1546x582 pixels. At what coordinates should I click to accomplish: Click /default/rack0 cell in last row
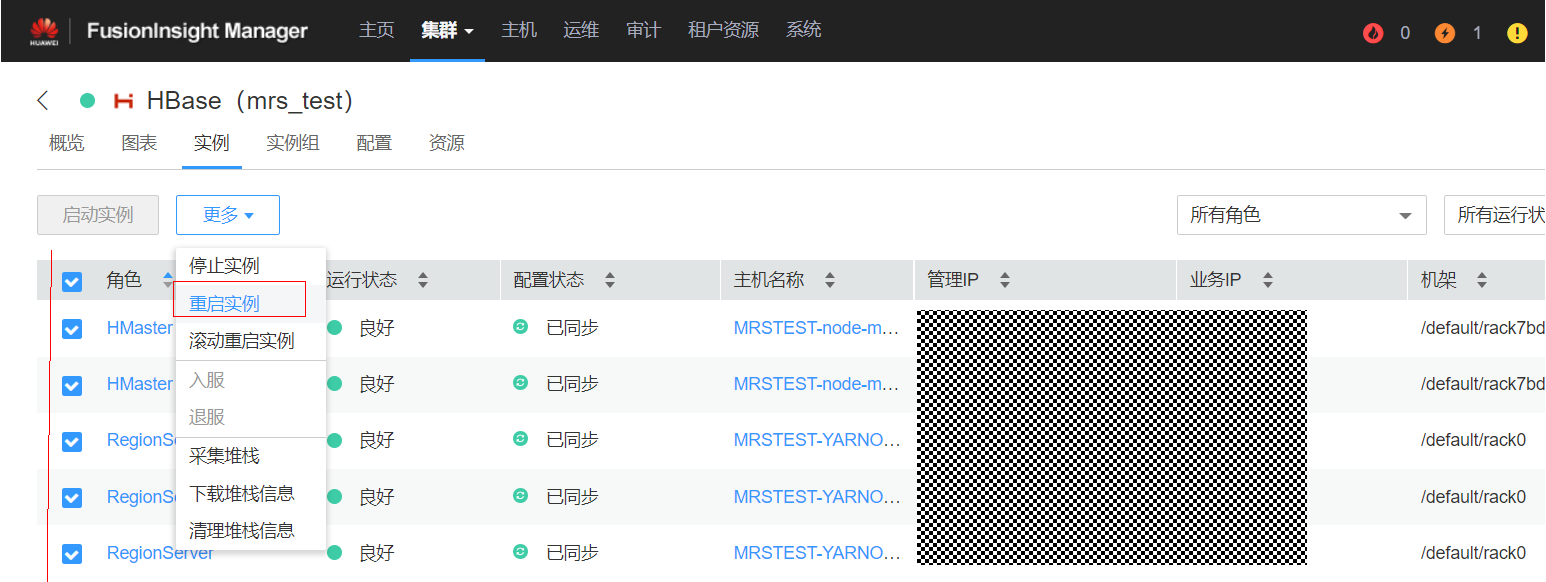tap(1473, 552)
